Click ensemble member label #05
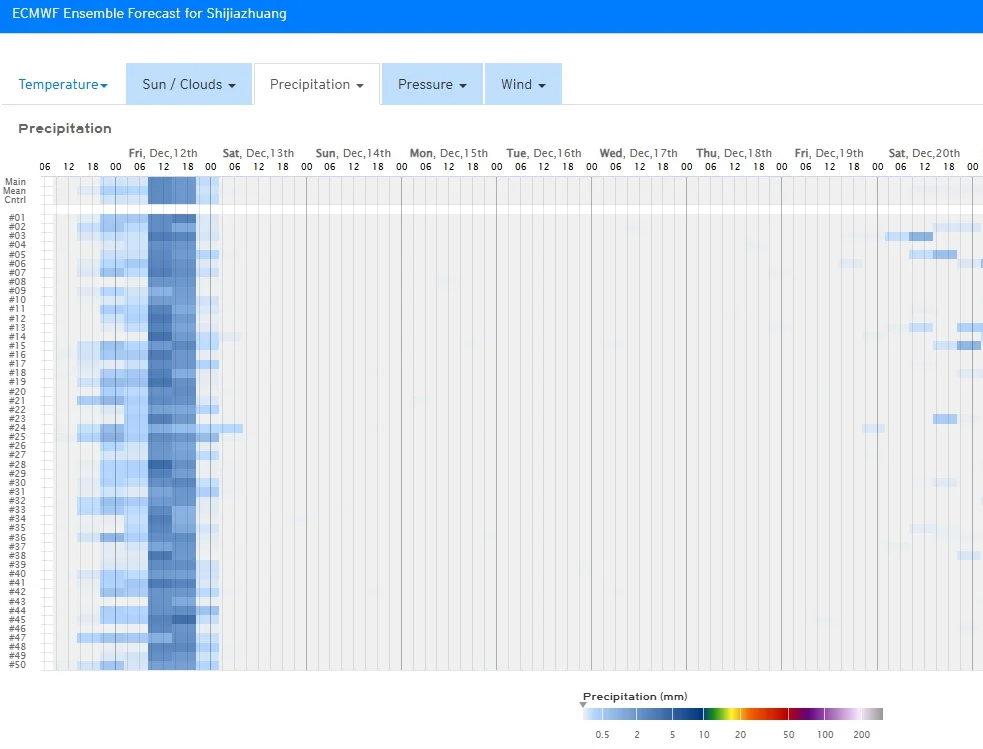Viewport: 983px width, 749px height. [x=18, y=254]
